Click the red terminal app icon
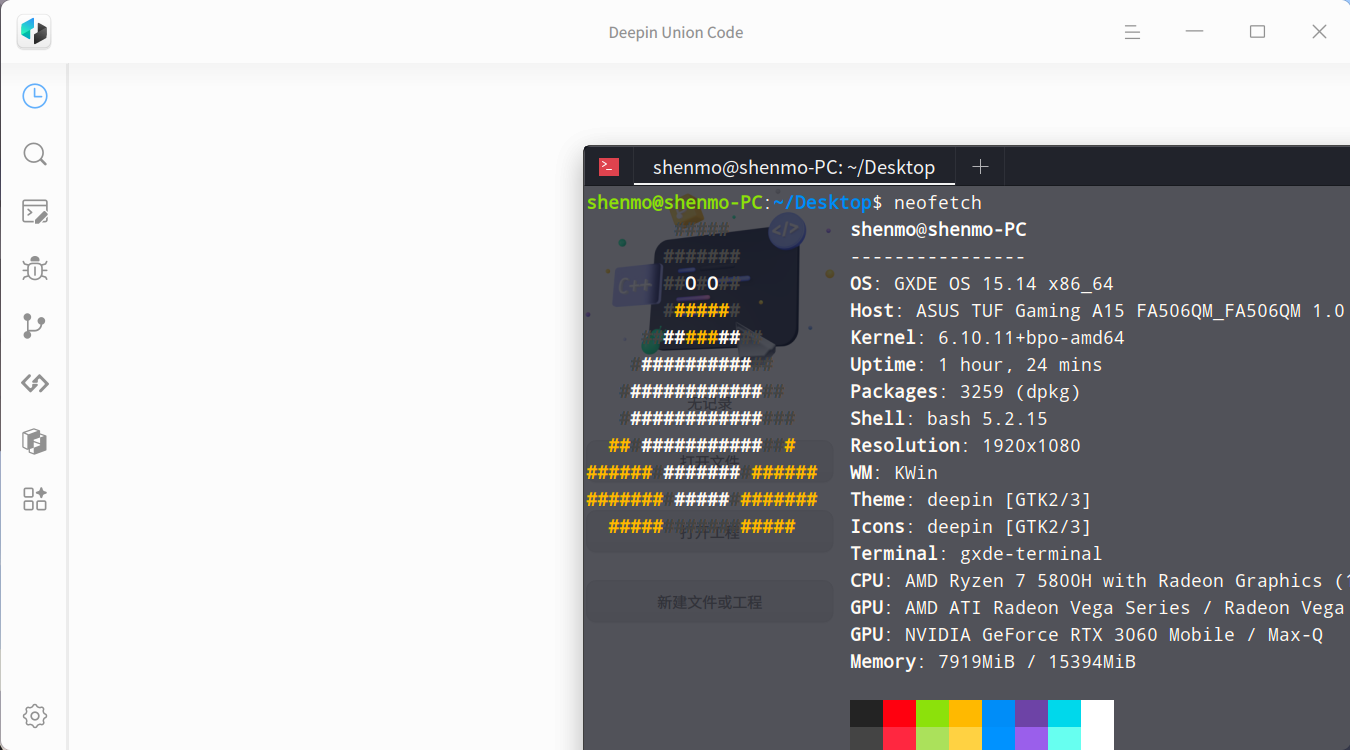Screen dimensions: 1350x750 (x=609, y=167)
